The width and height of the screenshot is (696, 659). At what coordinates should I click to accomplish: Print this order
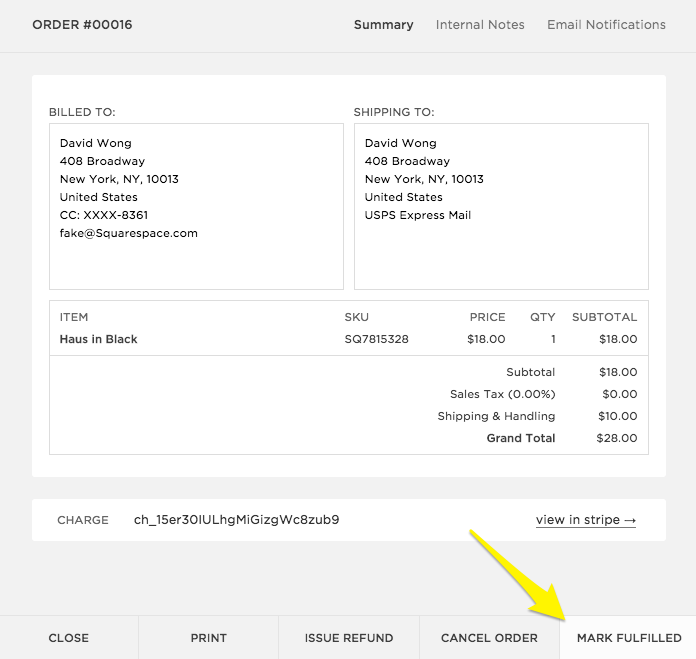coord(208,638)
